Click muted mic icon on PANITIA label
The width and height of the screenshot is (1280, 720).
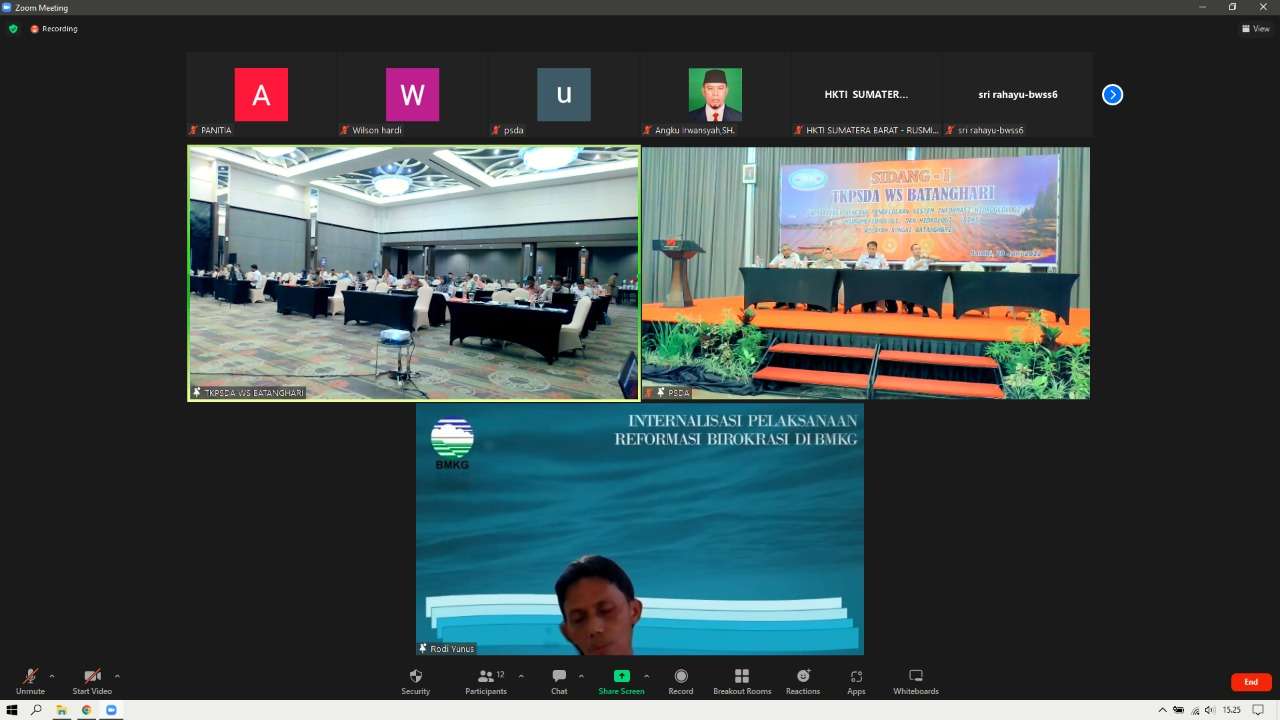pos(194,130)
